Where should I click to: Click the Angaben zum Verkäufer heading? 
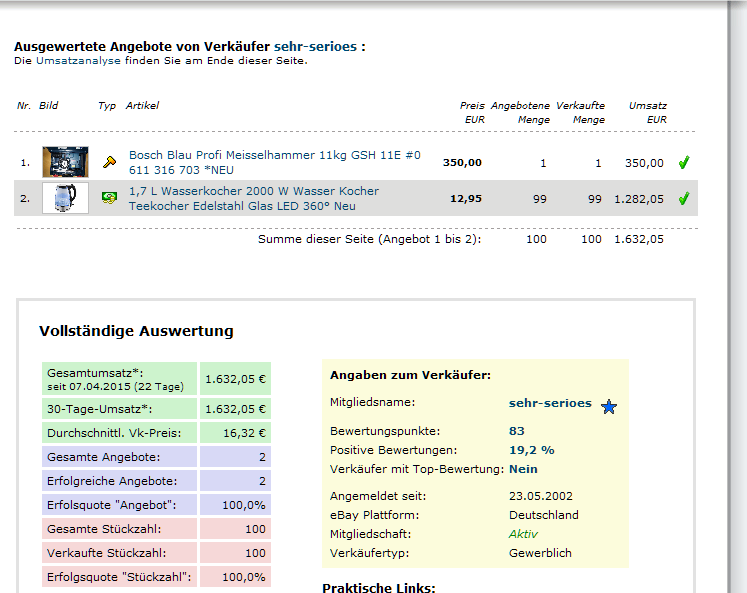click(410, 375)
